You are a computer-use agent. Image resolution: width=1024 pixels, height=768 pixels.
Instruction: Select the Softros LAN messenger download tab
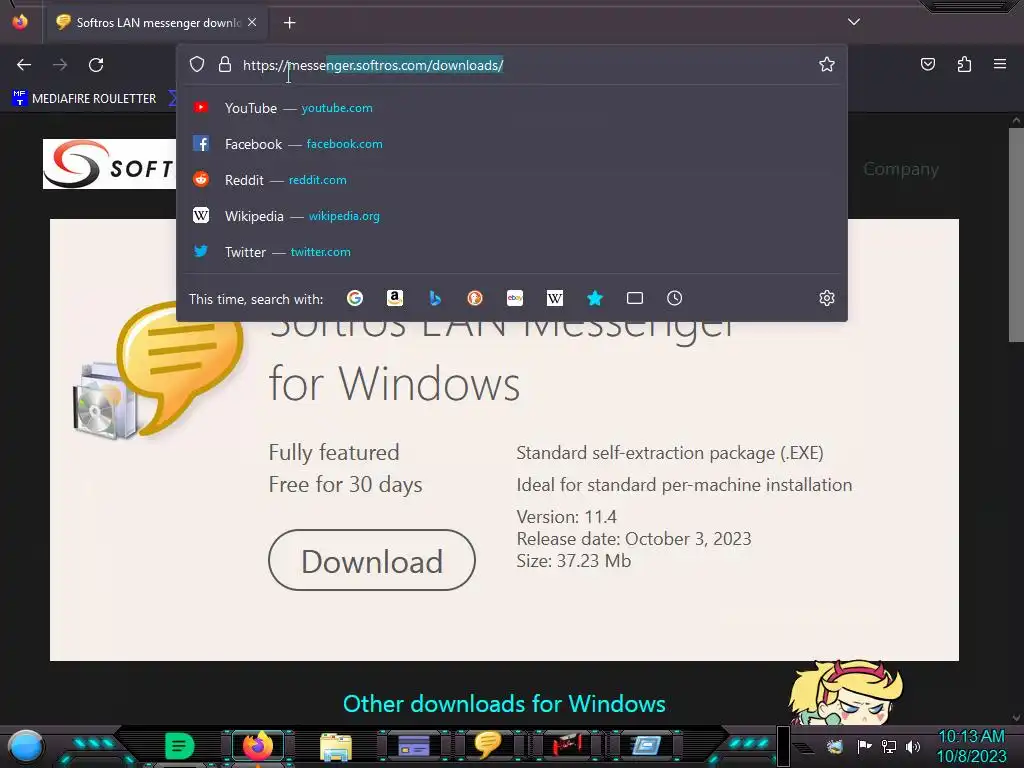click(155, 22)
